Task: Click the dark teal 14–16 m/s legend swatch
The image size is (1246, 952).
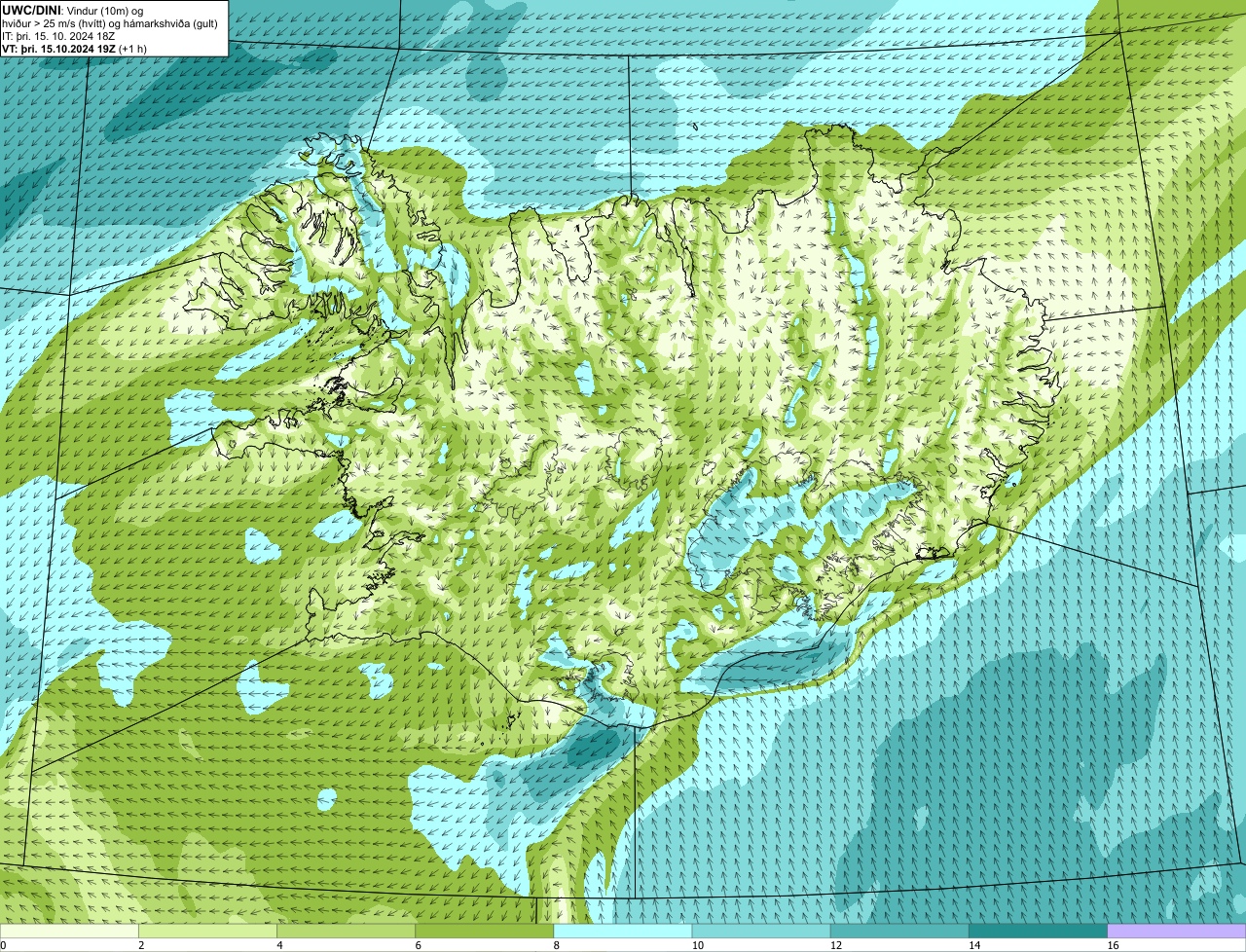Action: (x=1039, y=931)
